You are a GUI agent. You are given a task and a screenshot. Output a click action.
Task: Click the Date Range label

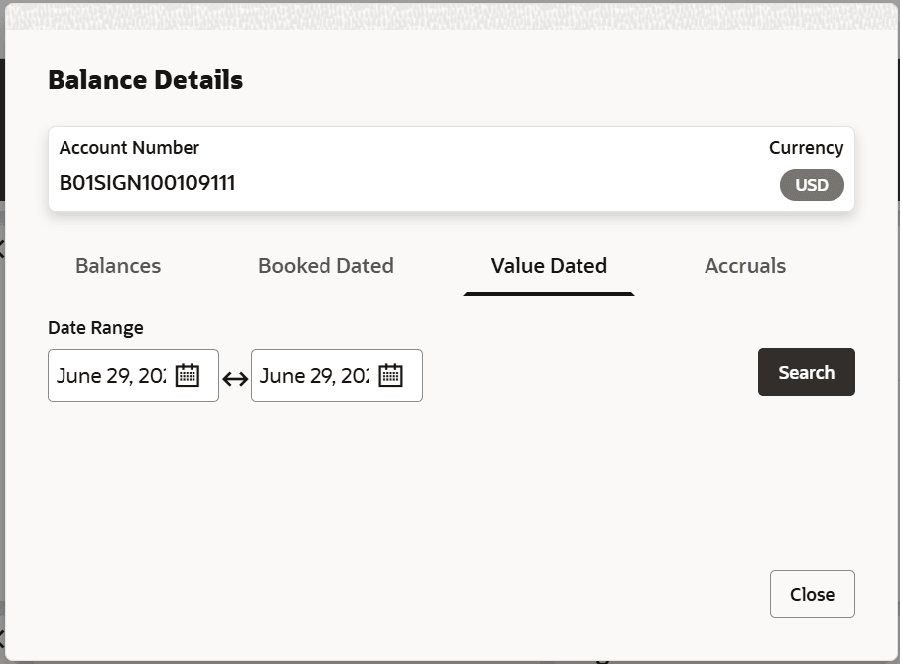click(x=95, y=328)
